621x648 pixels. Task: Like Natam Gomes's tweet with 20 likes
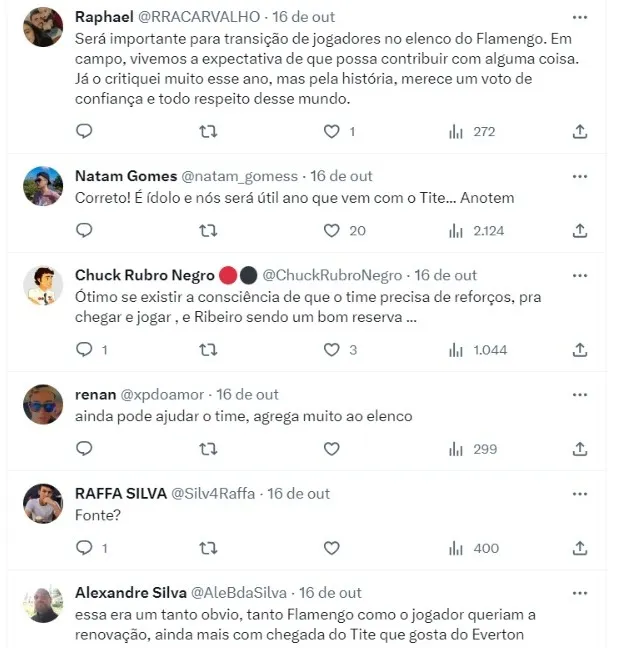pyautogui.click(x=332, y=230)
